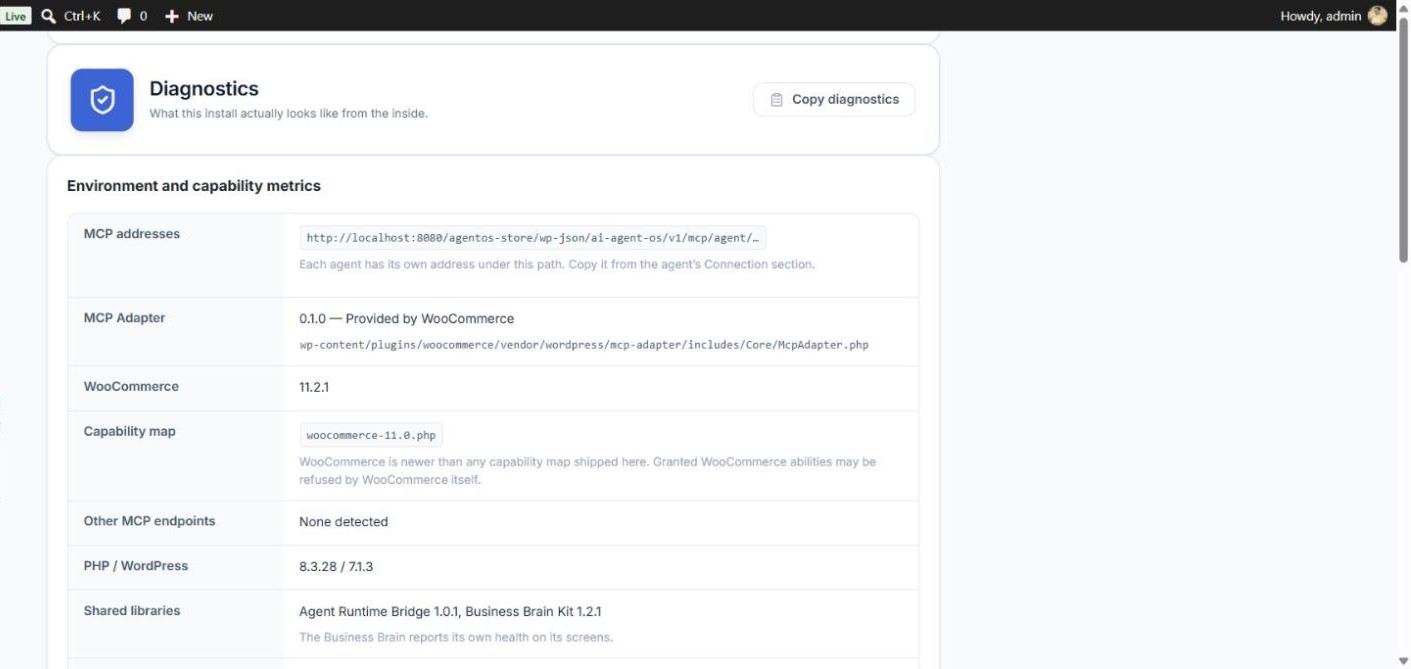Click the Capability map row label
1411x669 pixels.
[x=129, y=432]
